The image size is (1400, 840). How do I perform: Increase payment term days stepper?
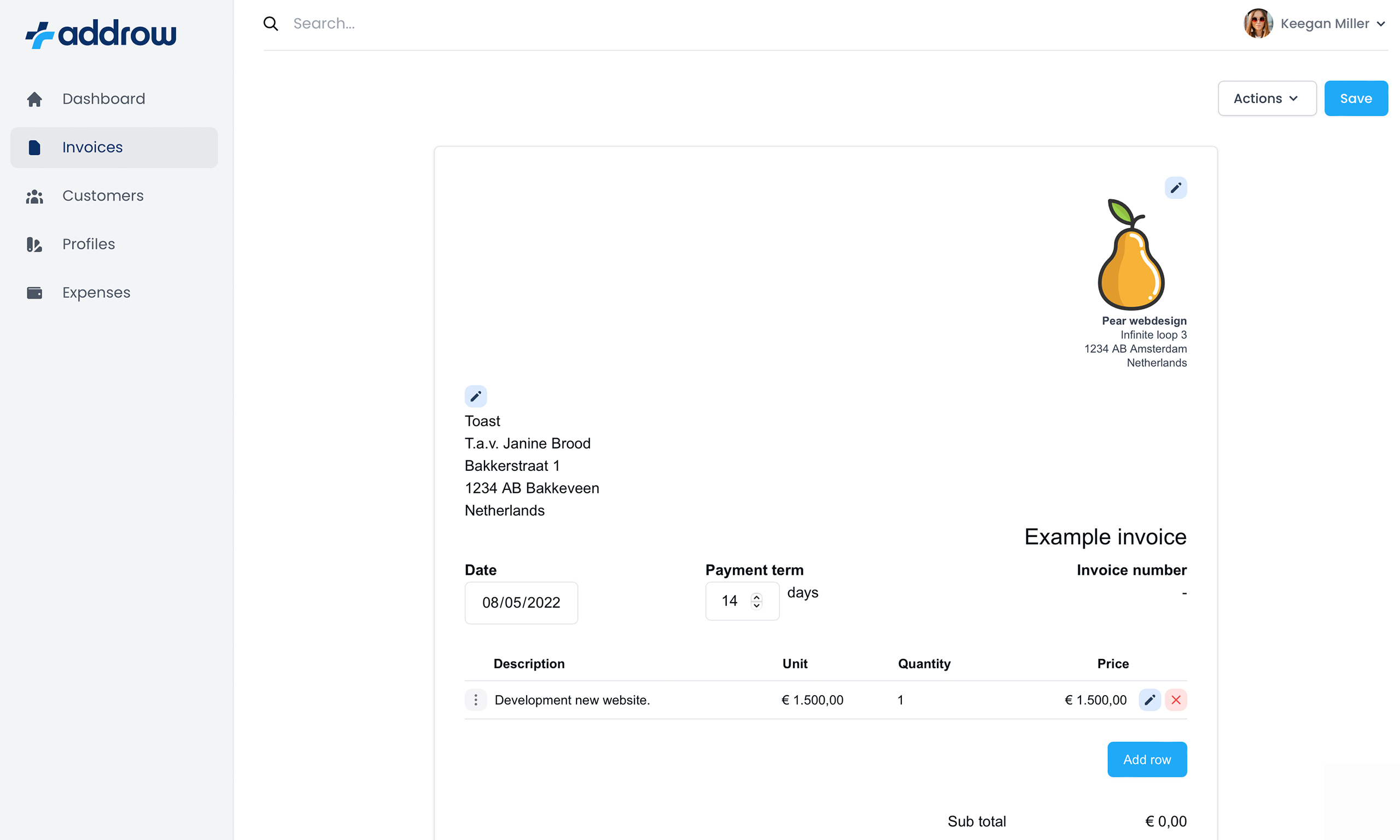coord(757,597)
